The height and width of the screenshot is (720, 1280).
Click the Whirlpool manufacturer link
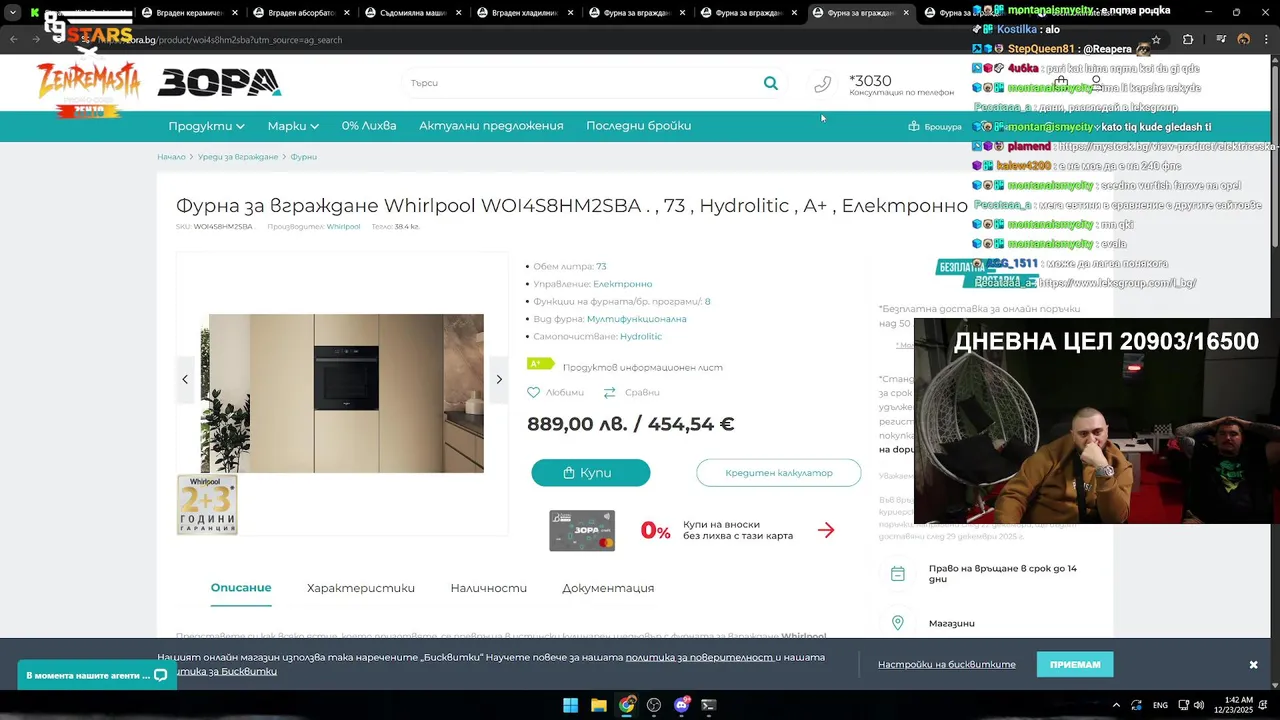point(343,227)
